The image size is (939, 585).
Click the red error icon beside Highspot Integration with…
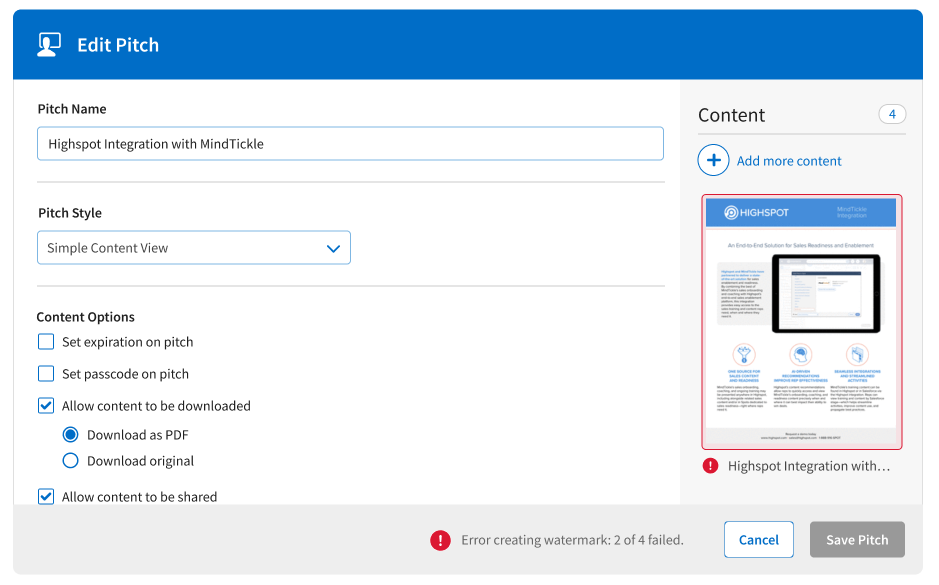(x=710, y=466)
